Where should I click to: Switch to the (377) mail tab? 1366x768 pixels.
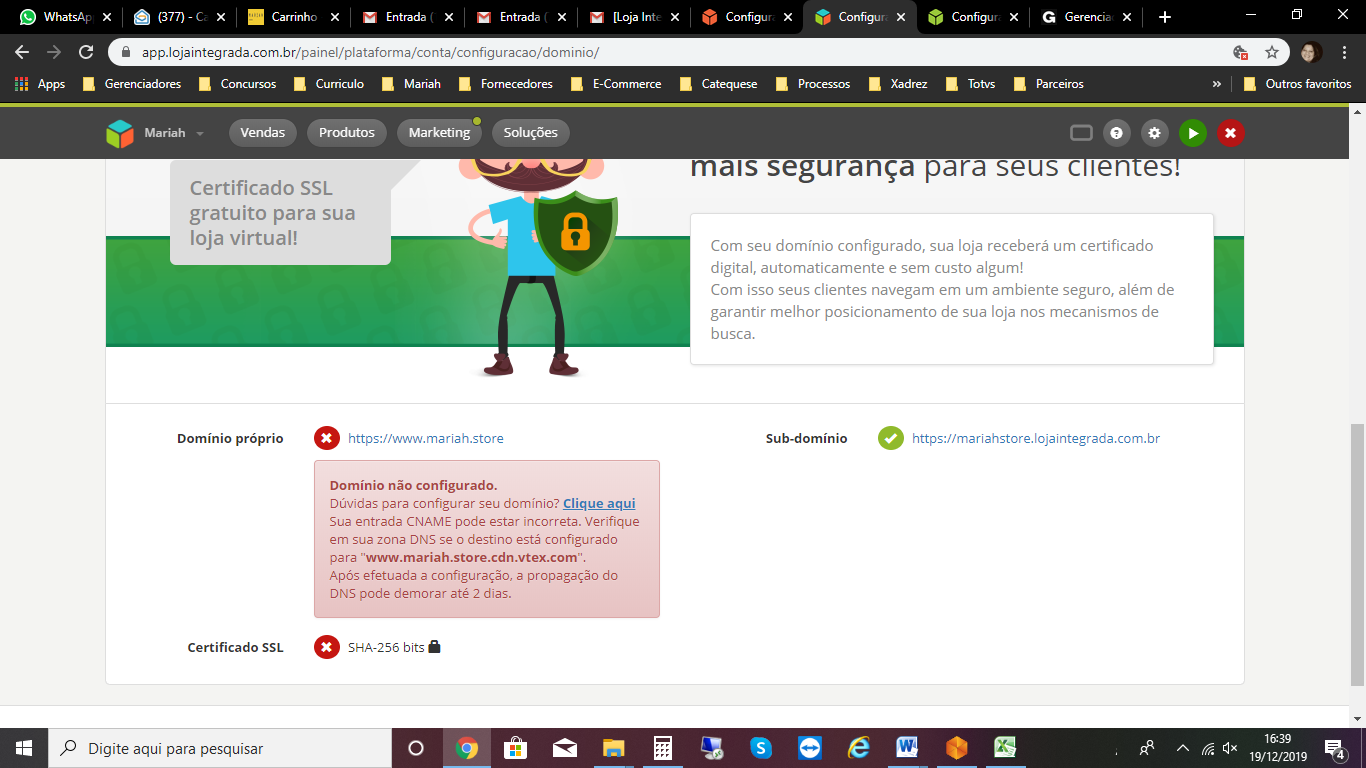tap(180, 17)
